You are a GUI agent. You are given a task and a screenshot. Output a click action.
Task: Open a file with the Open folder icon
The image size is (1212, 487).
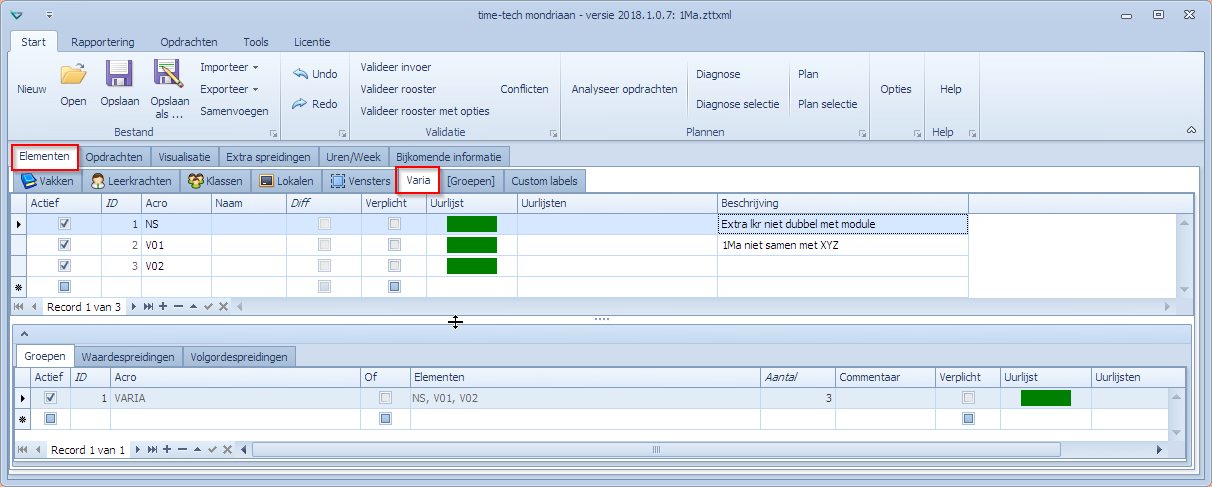73,83
